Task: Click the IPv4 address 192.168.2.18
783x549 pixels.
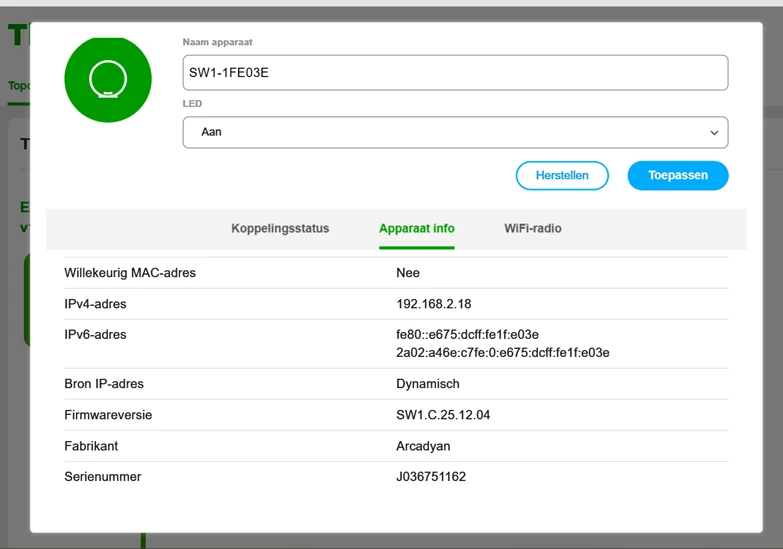Action: coord(433,304)
